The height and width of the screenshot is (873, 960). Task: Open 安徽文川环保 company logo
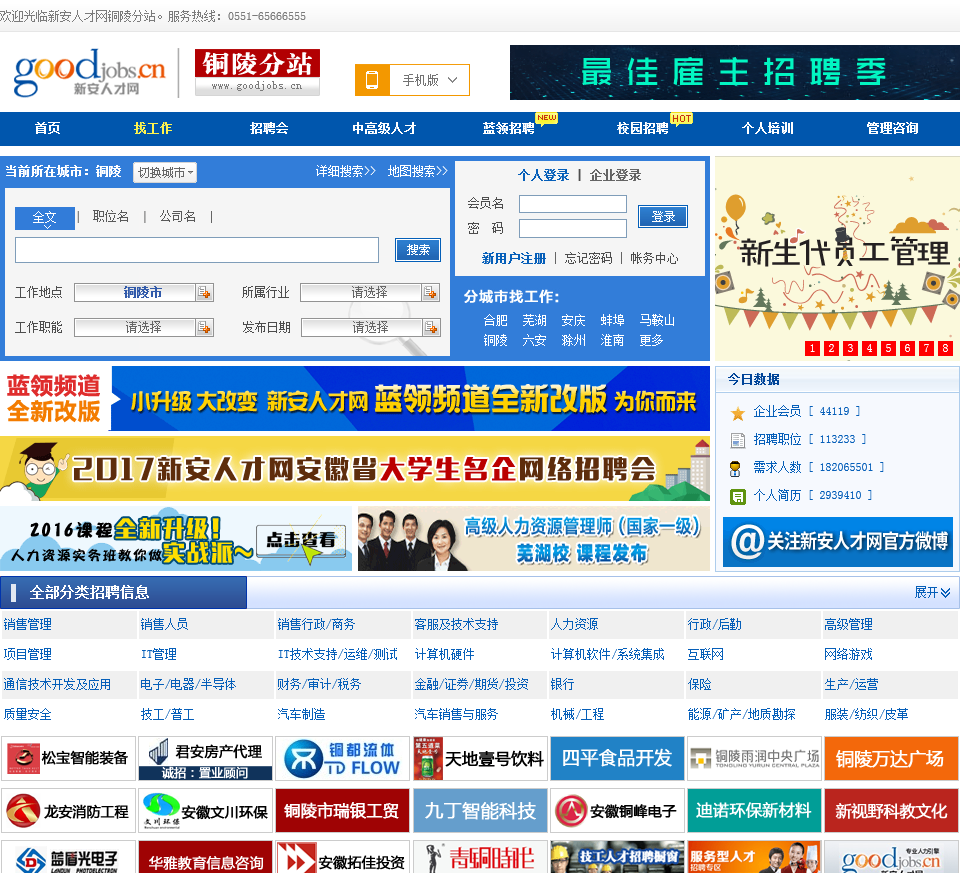pos(205,811)
